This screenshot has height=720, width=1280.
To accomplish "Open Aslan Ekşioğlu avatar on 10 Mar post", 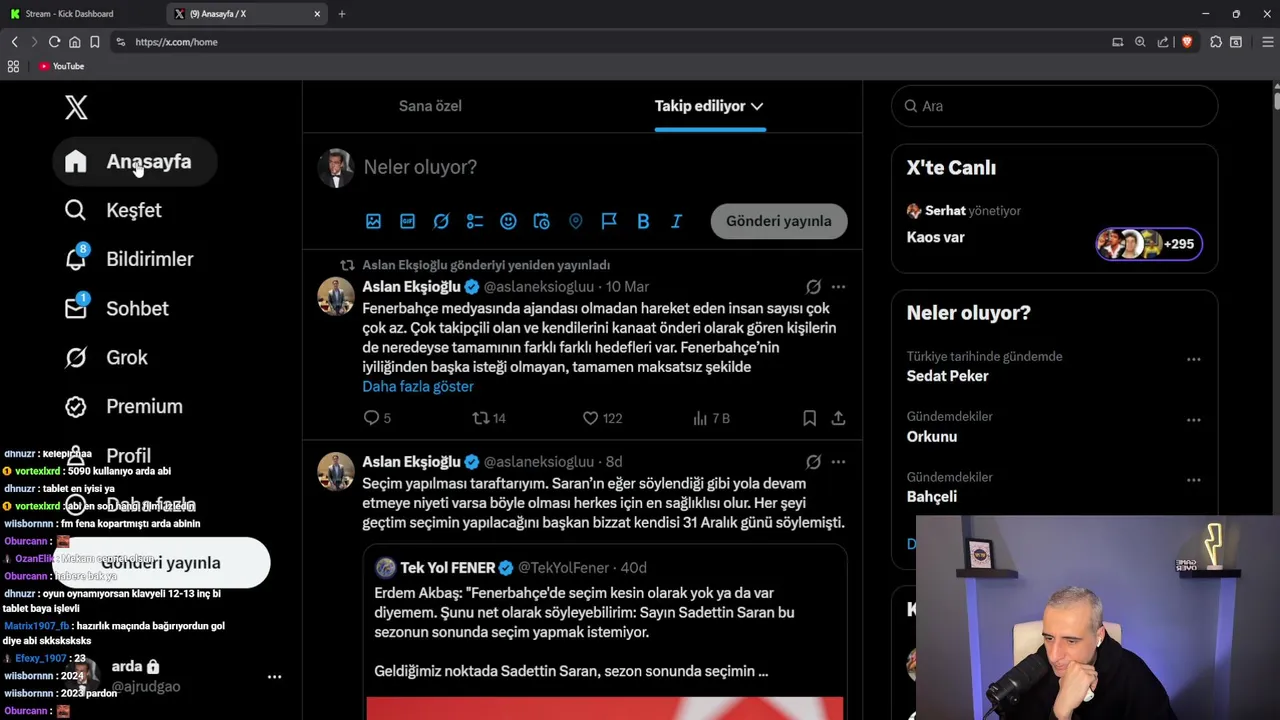I will (x=336, y=296).
